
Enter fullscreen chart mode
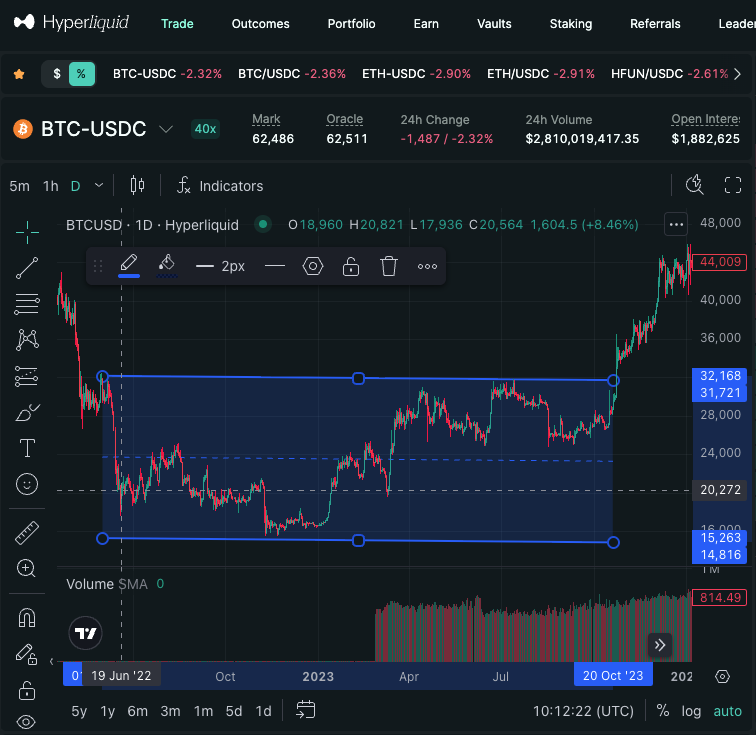coord(733,185)
